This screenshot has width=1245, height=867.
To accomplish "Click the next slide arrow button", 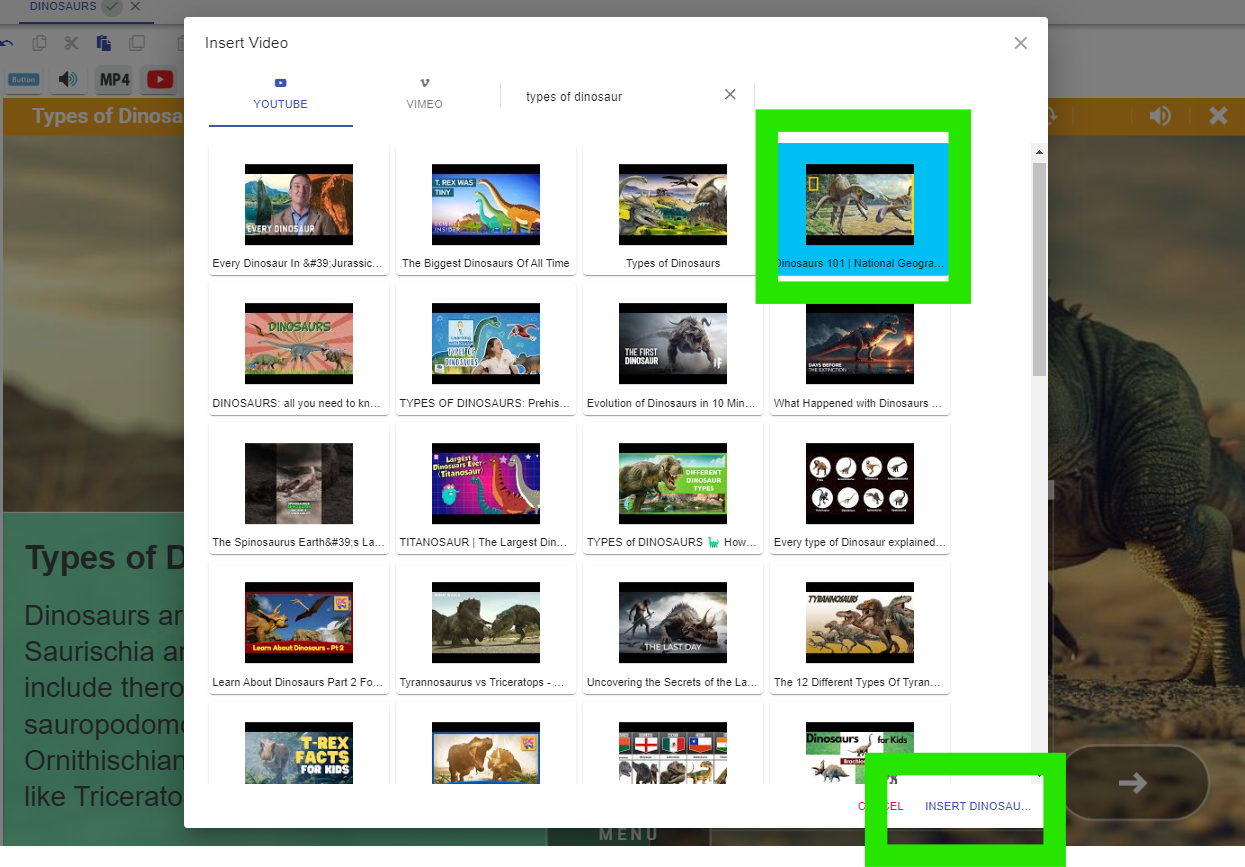I will pos(1132,783).
